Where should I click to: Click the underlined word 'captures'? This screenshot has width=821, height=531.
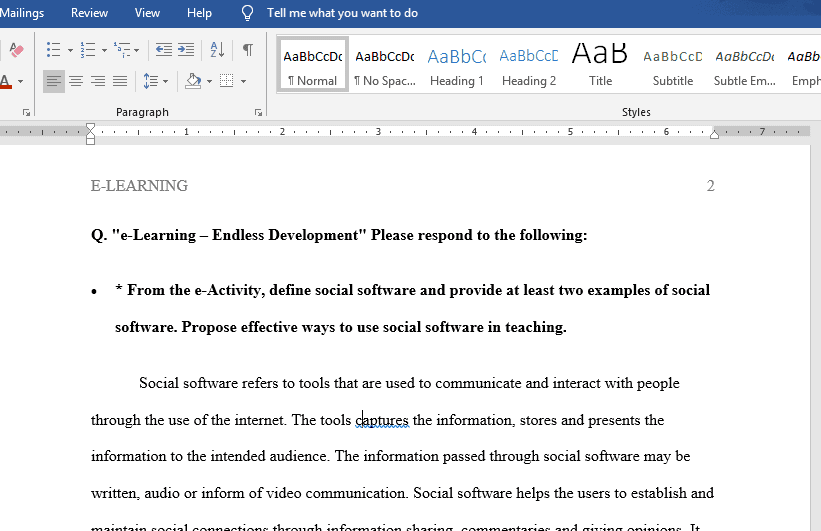point(382,420)
